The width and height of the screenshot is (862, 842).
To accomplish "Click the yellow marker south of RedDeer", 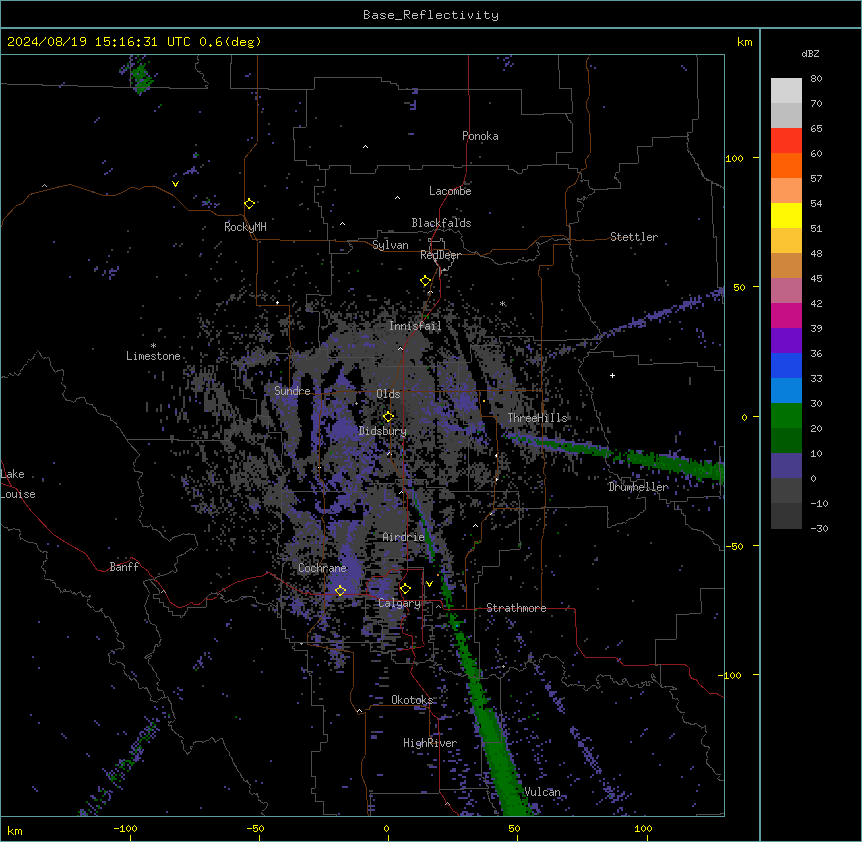I will (x=425, y=281).
